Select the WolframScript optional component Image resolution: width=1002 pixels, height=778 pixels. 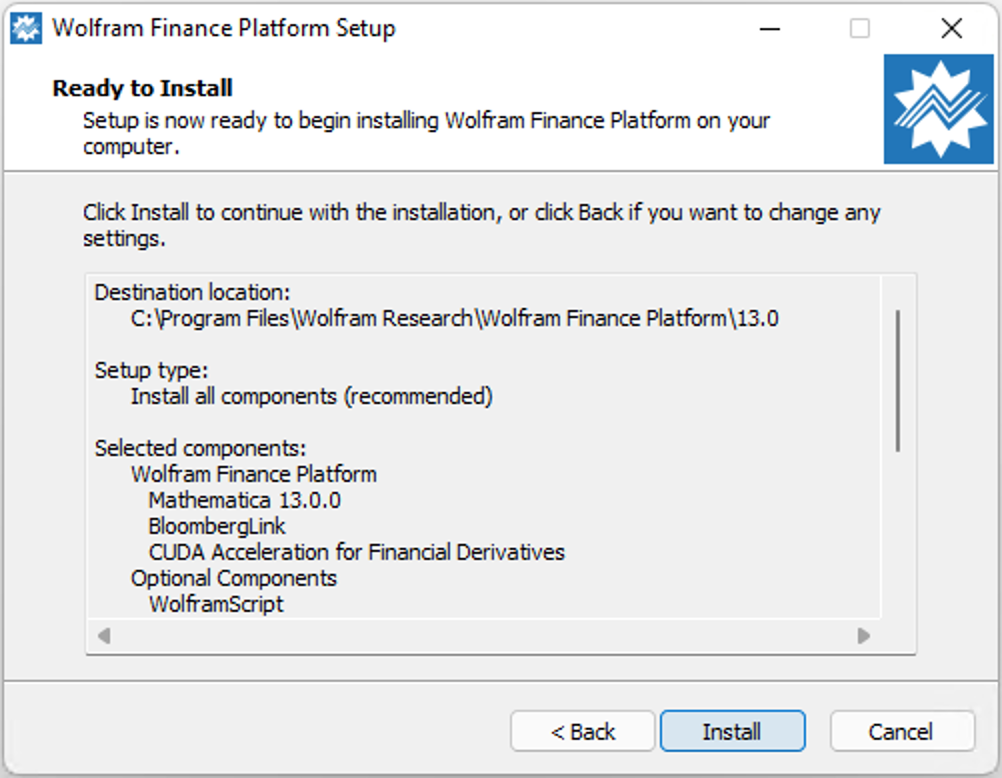pyautogui.click(x=216, y=603)
